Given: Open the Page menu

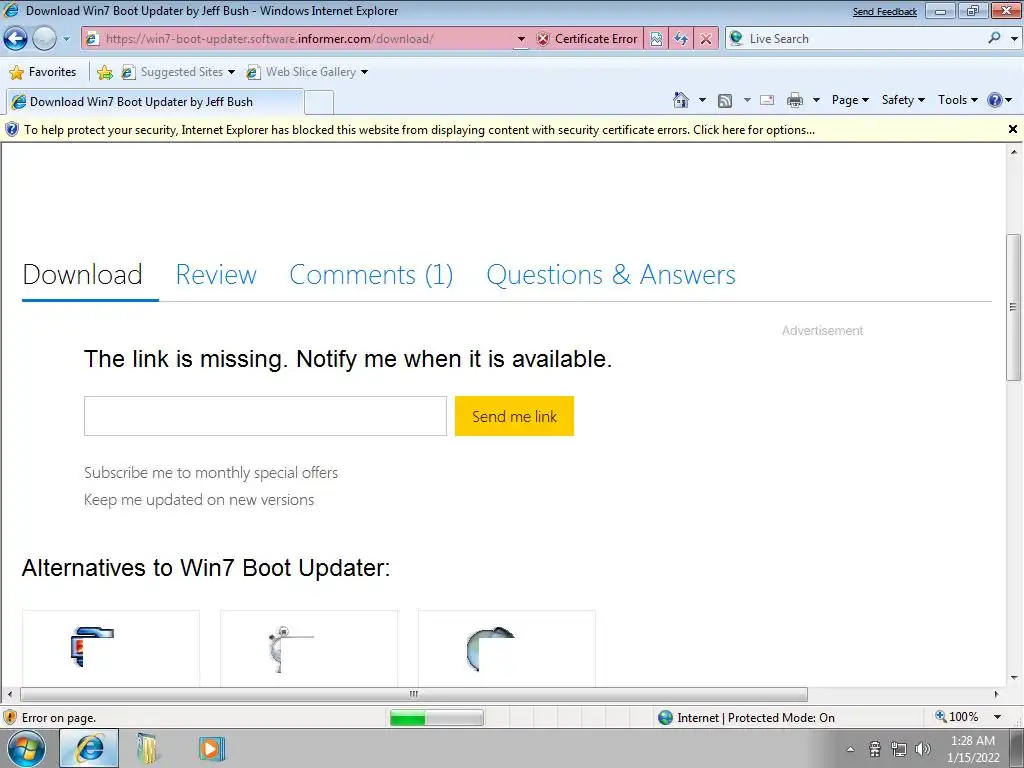Looking at the screenshot, I should (x=850, y=100).
